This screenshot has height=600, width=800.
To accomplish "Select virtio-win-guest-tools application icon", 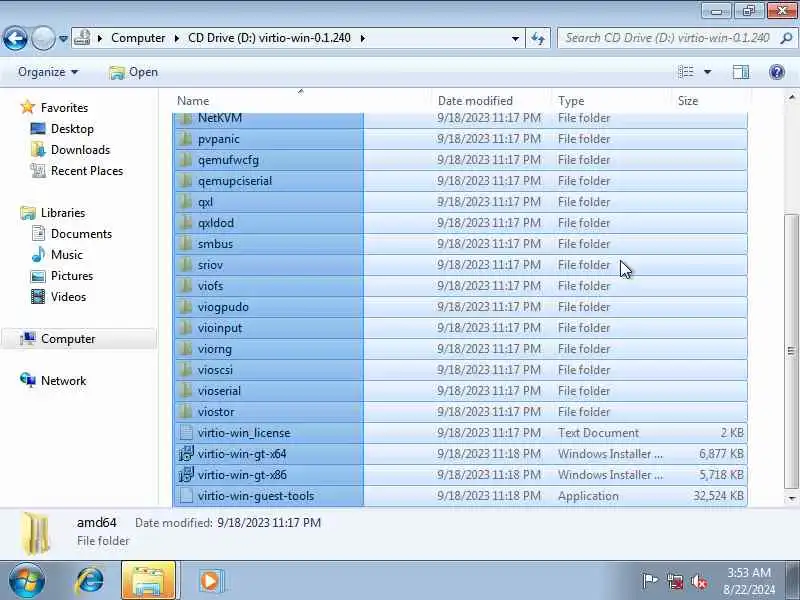I will tap(186, 495).
